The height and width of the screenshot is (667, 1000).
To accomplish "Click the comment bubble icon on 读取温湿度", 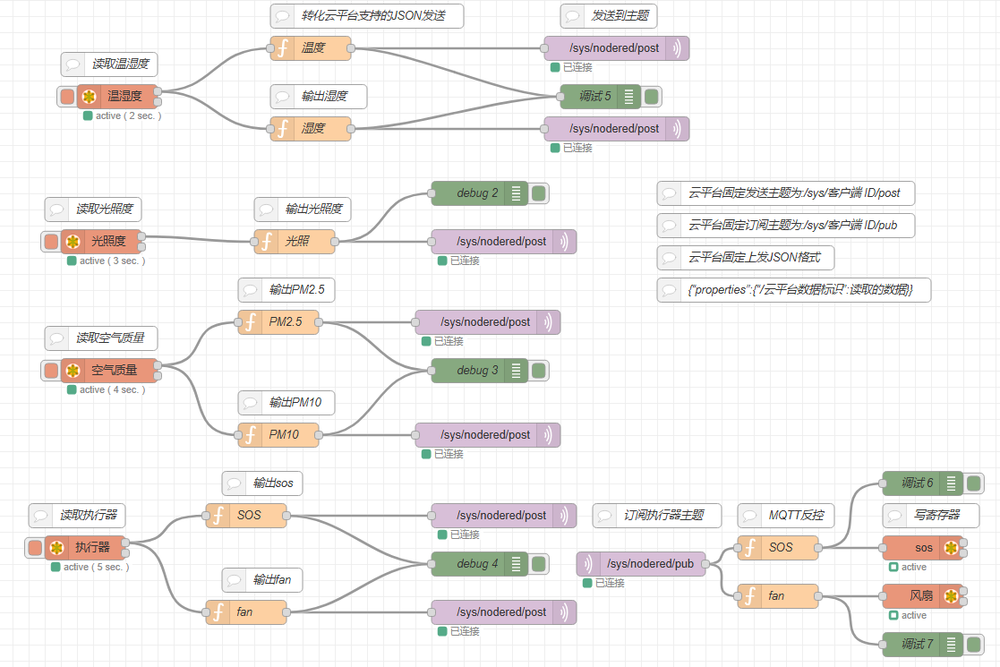I will (x=73, y=64).
